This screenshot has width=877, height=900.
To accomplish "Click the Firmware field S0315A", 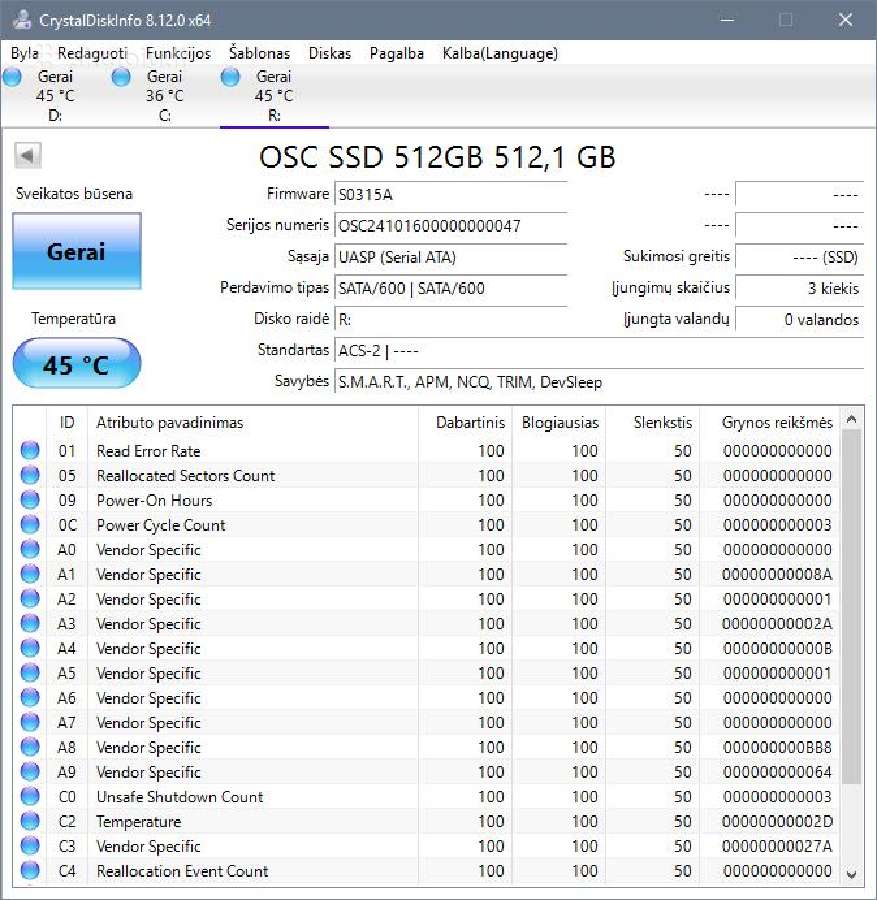I will pyautogui.click(x=451, y=195).
